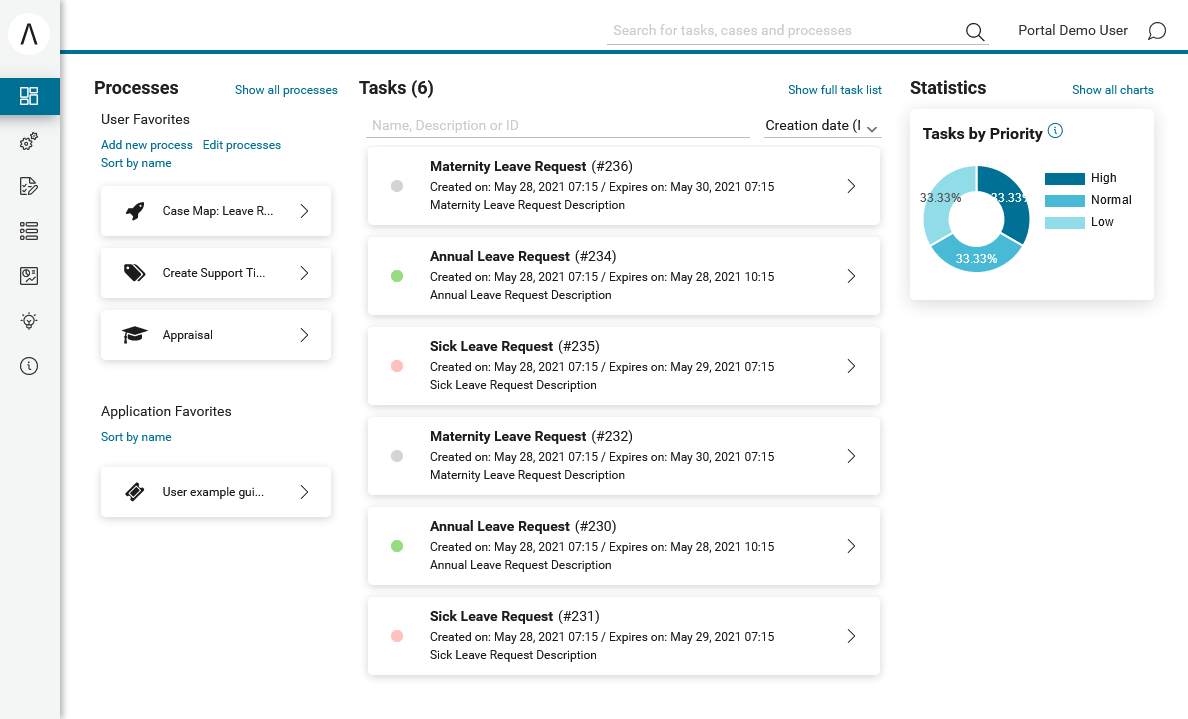Toggle the High legend swatch
Screen dimensions: 1188x719
pos(1065,179)
